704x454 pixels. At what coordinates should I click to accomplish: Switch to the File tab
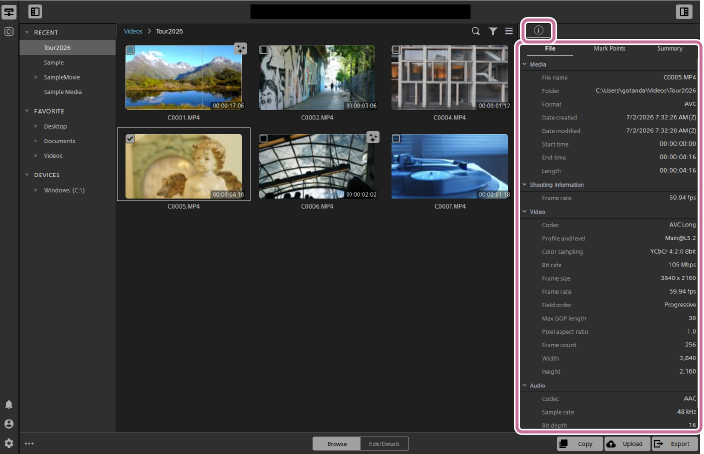click(x=550, y=48)
